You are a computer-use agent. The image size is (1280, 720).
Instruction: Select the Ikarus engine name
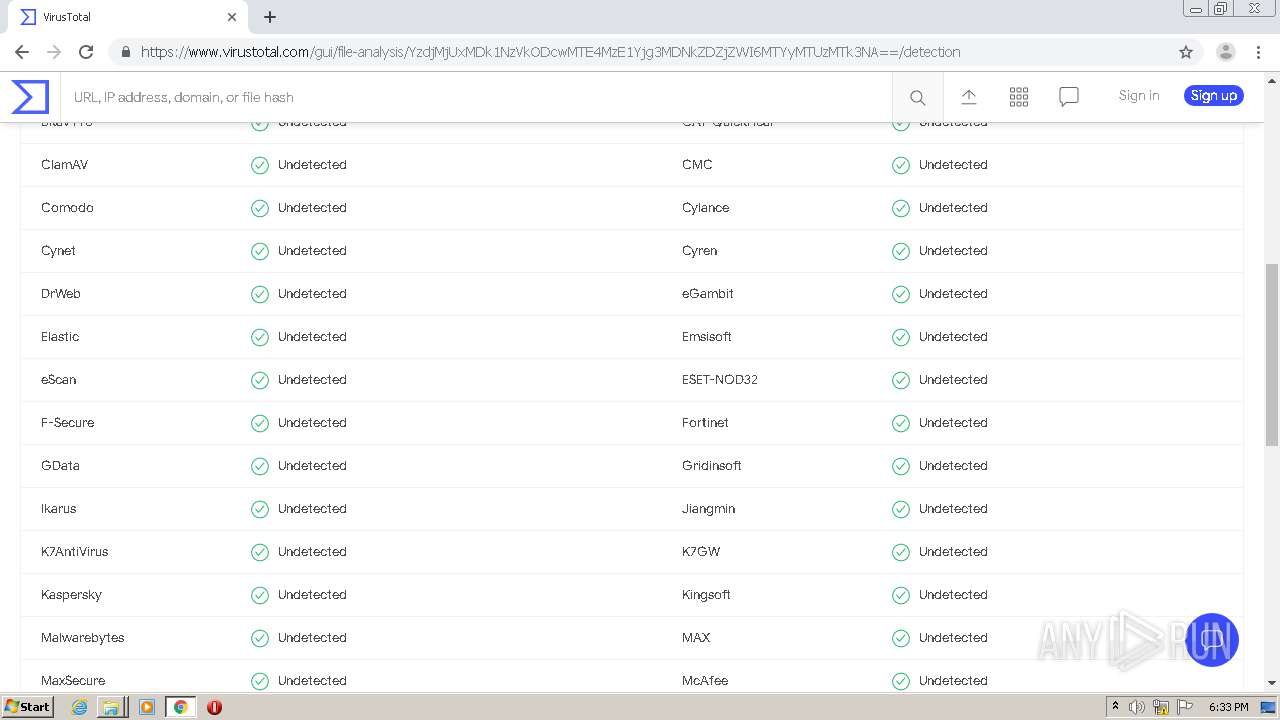(58, 509)
